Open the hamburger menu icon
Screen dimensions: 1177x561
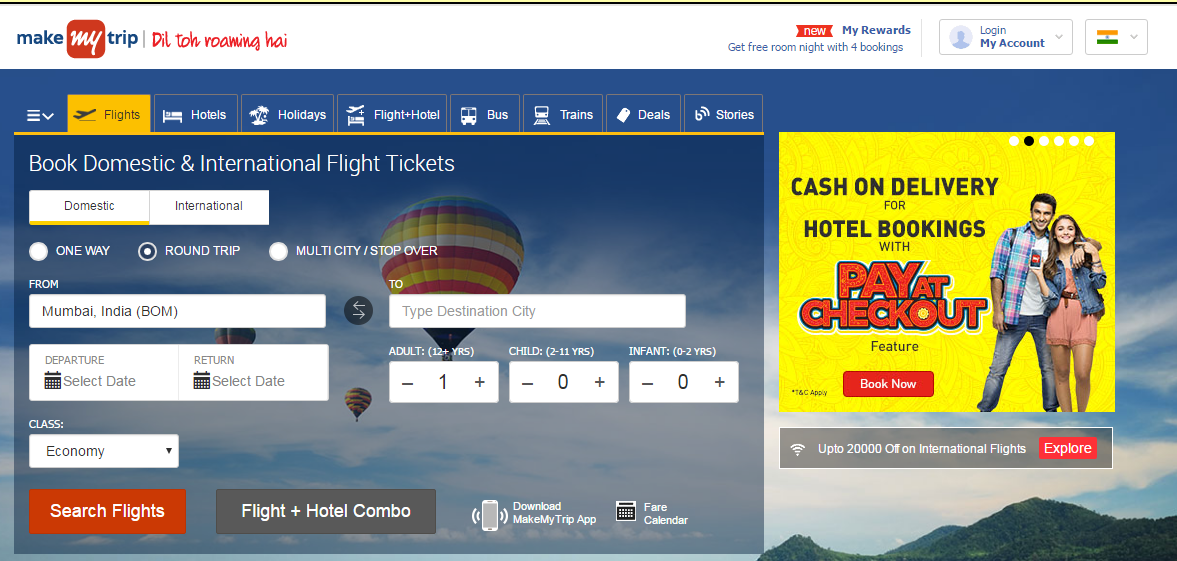point(40,115)
